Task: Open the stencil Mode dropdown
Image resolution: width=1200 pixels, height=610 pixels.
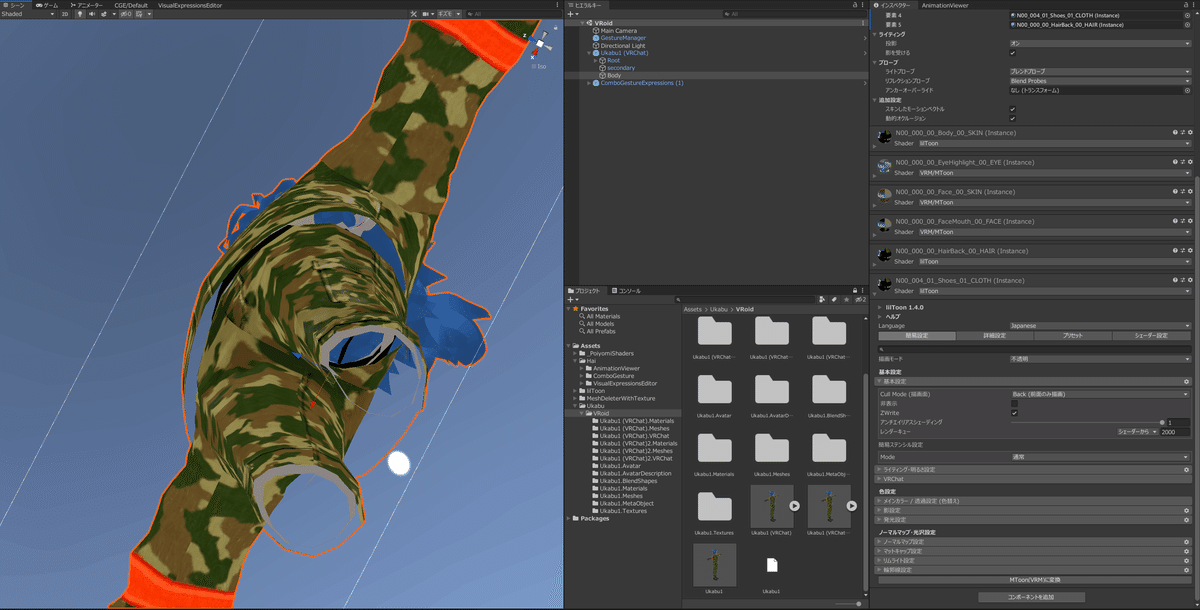Action: tap(1100, 456)
